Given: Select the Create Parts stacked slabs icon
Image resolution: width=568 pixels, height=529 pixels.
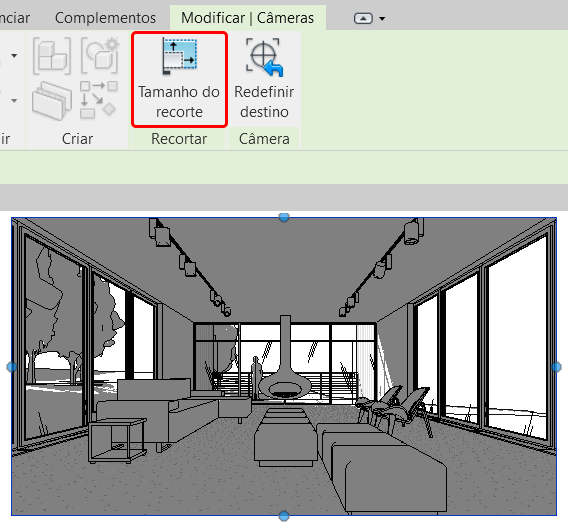Looking at the screenshot, I should [x=52, y=101].
